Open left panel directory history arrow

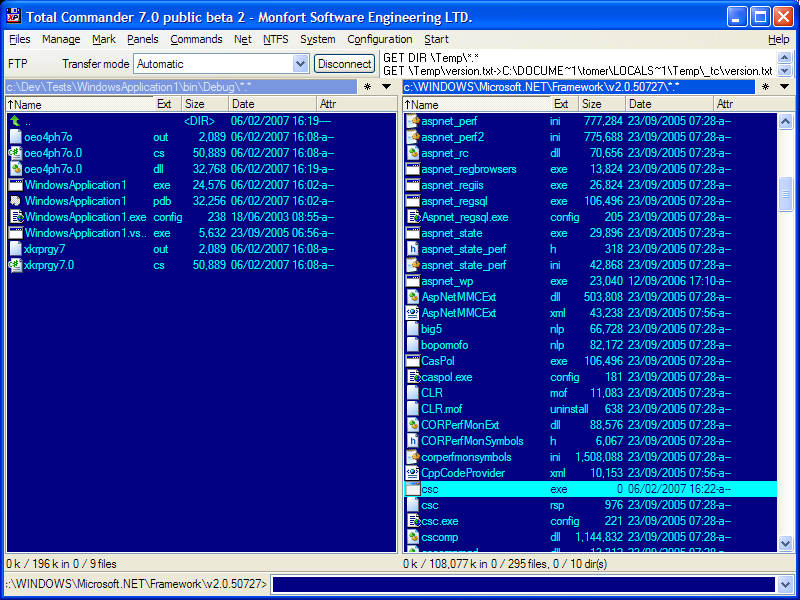[x=386, y=87]
